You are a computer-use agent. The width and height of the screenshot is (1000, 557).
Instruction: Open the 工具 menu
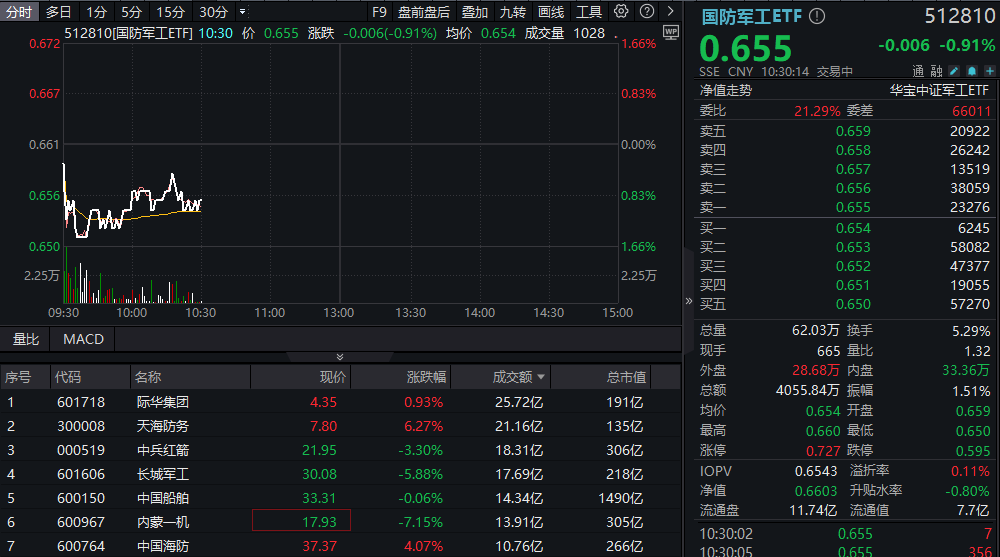589,11
